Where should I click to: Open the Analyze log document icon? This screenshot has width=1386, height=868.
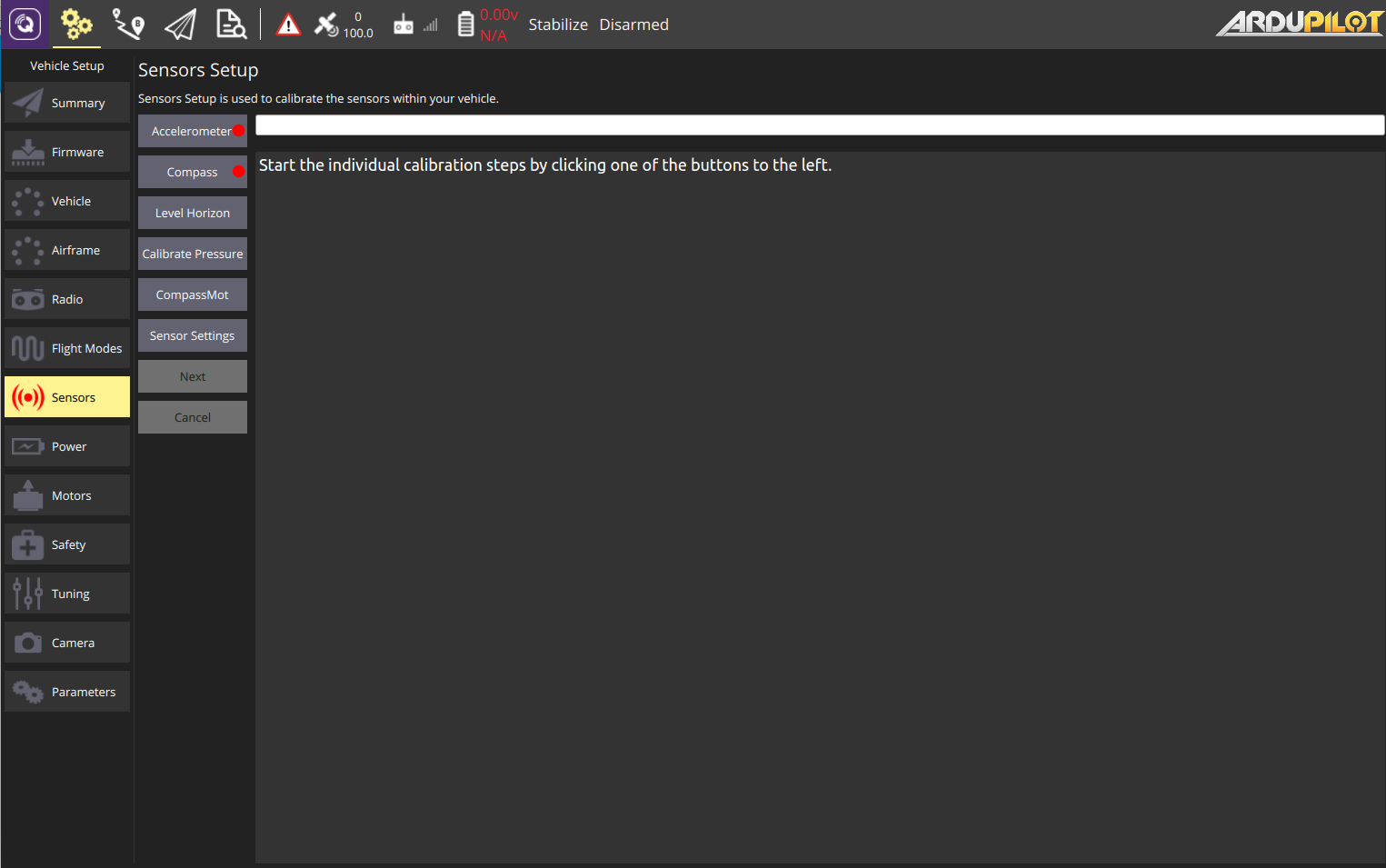[x=231, y=25]
